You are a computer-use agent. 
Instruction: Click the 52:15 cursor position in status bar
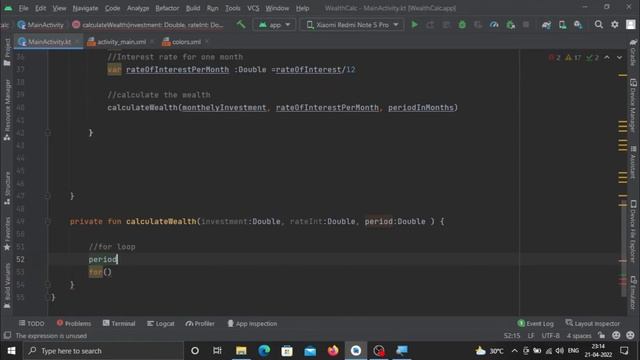(512, 336)
